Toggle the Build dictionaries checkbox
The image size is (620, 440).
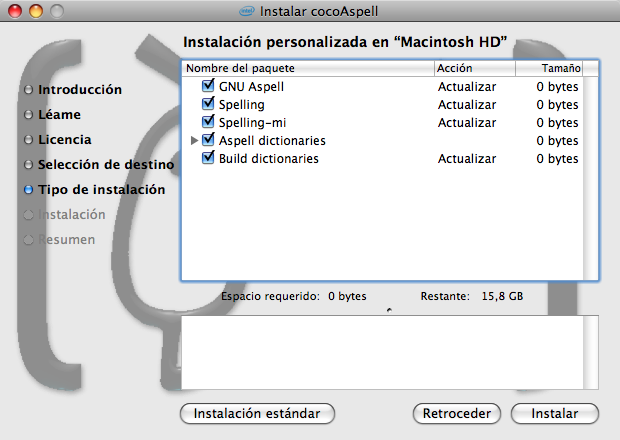click(x=208, y=158)
